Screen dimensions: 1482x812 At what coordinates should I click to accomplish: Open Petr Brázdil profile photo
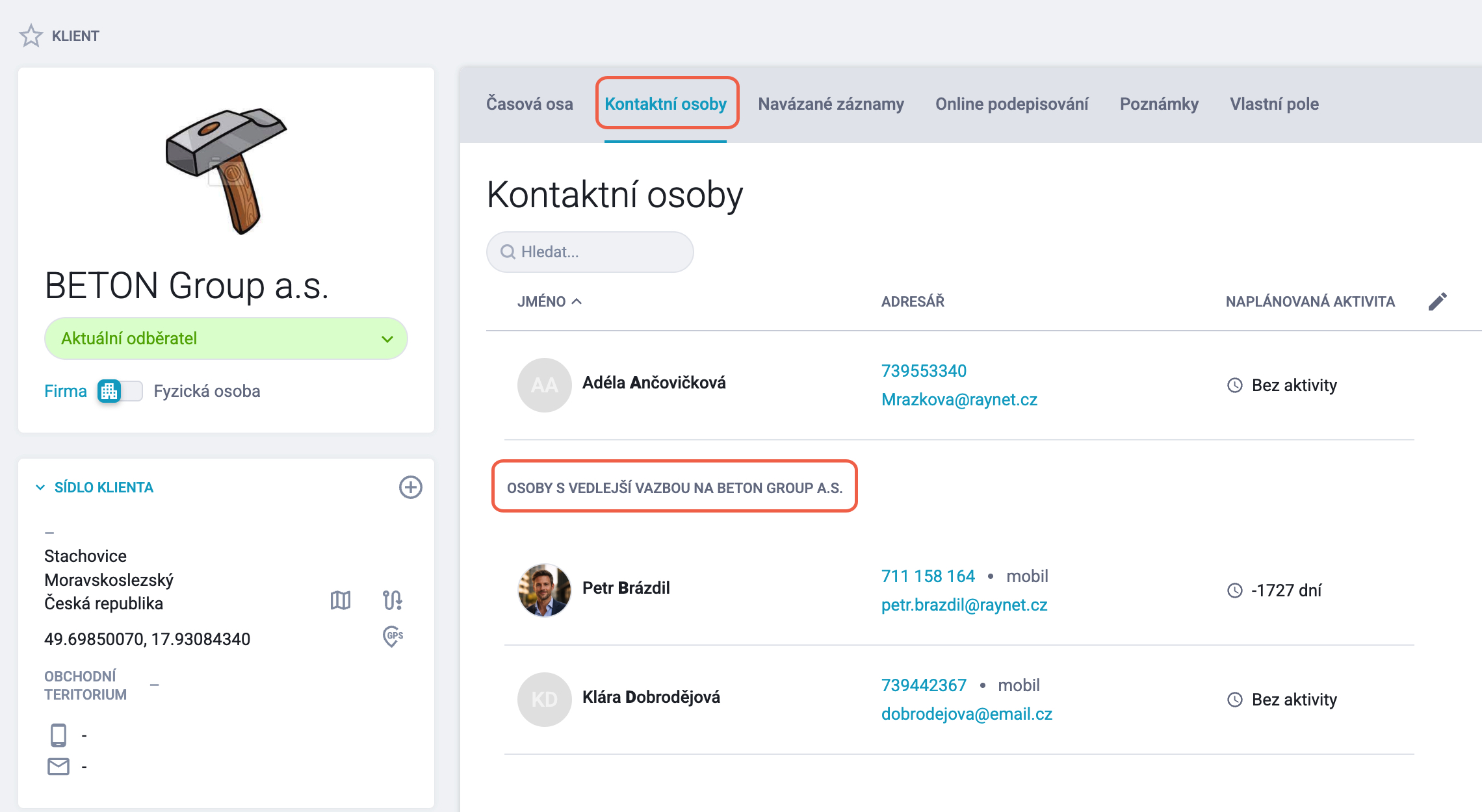544,590
